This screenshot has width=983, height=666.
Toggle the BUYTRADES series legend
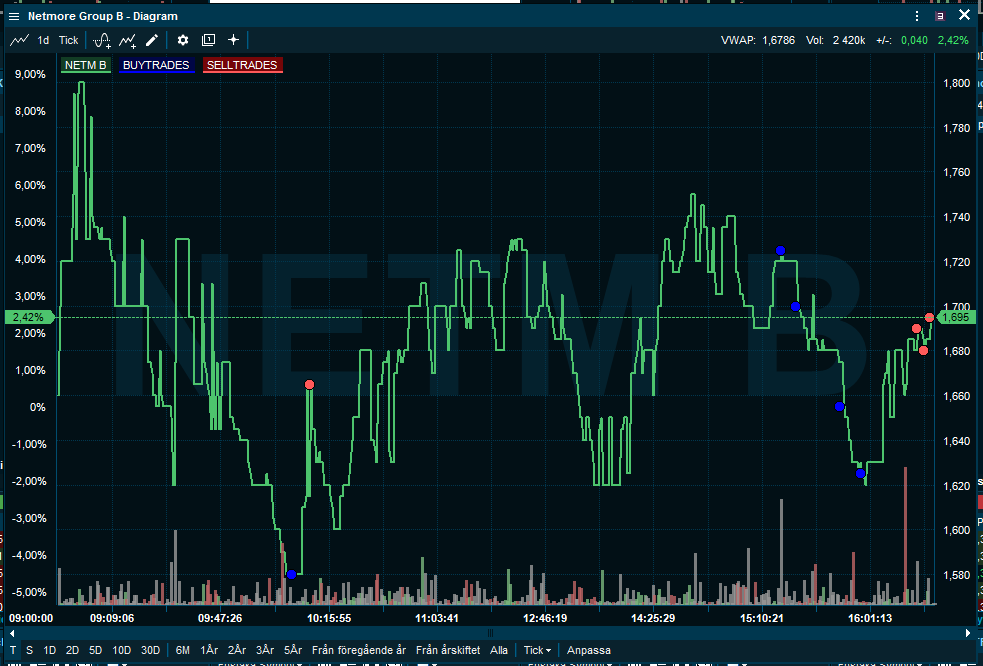click(156, 65)
